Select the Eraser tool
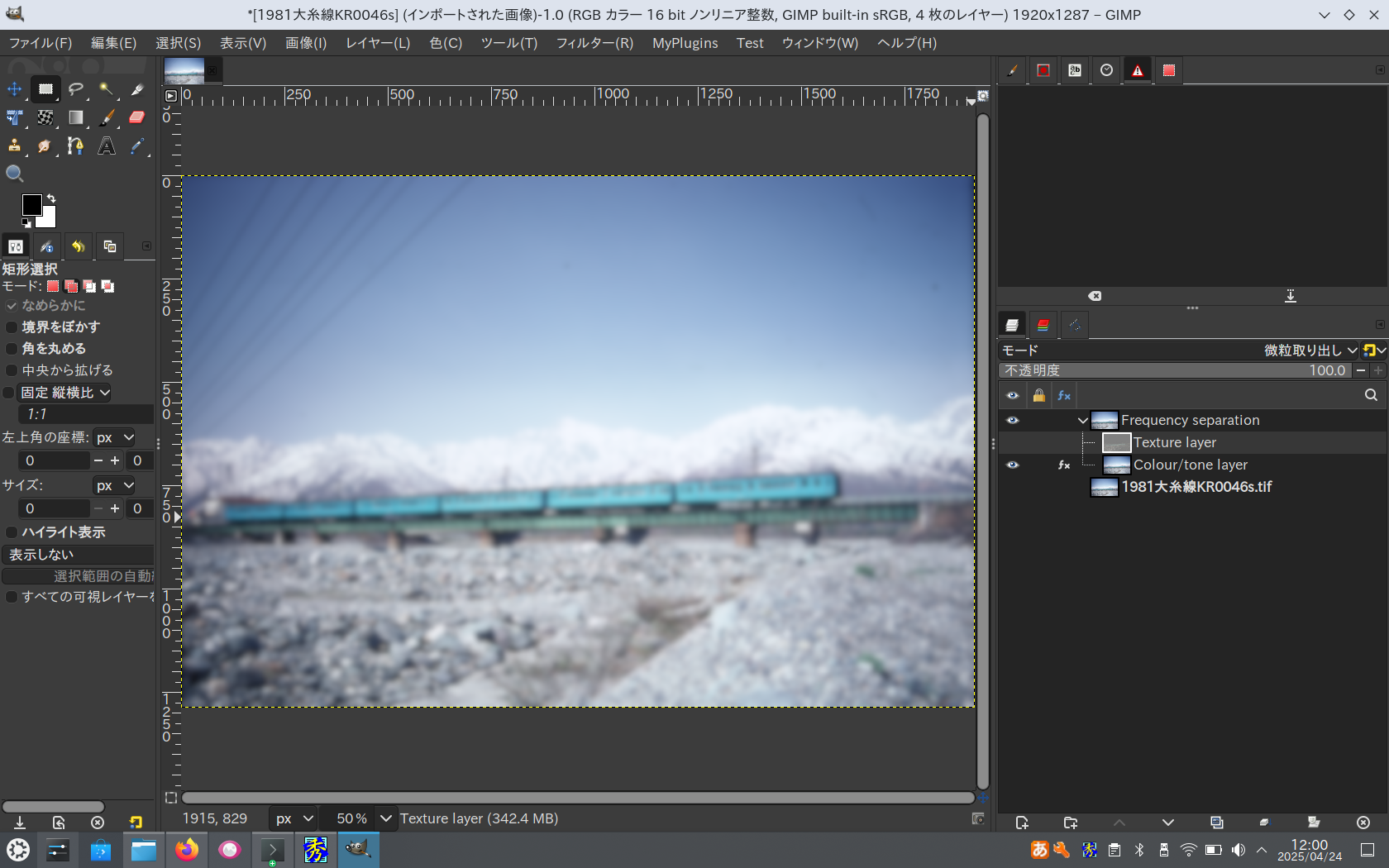Viewport: 1389px width, 868px height. [136, 117]
